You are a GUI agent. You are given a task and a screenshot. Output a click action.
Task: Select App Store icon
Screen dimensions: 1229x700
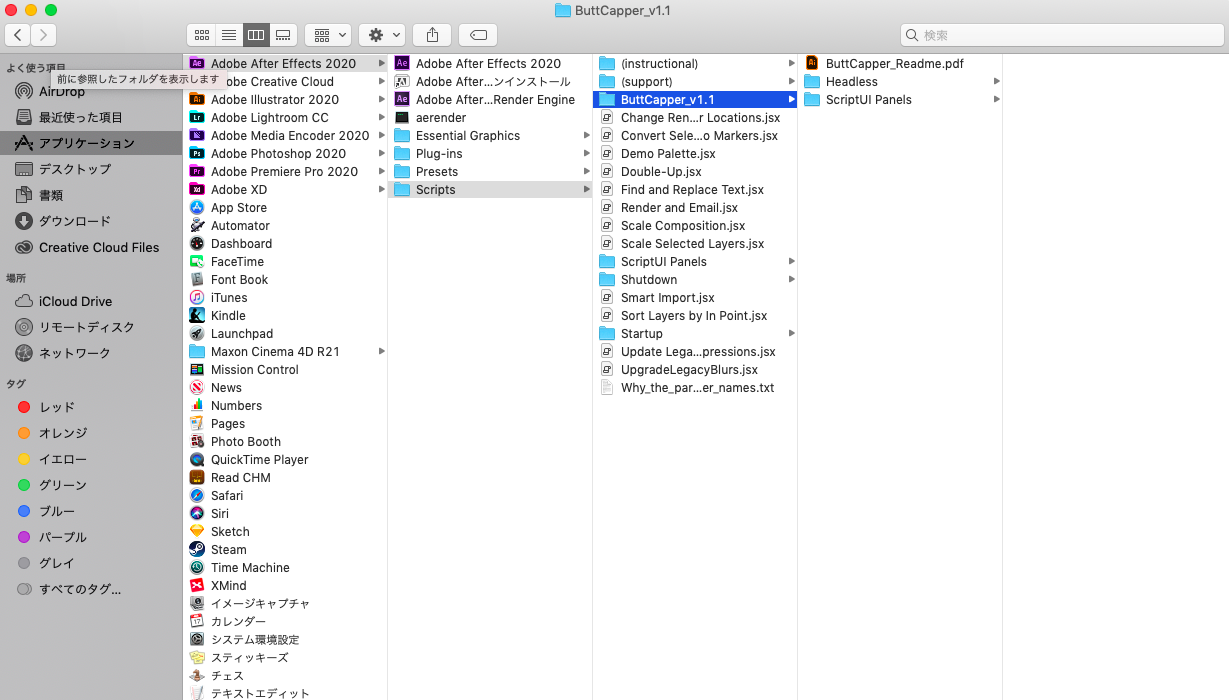pyautogui.click(x=197, y=208)
